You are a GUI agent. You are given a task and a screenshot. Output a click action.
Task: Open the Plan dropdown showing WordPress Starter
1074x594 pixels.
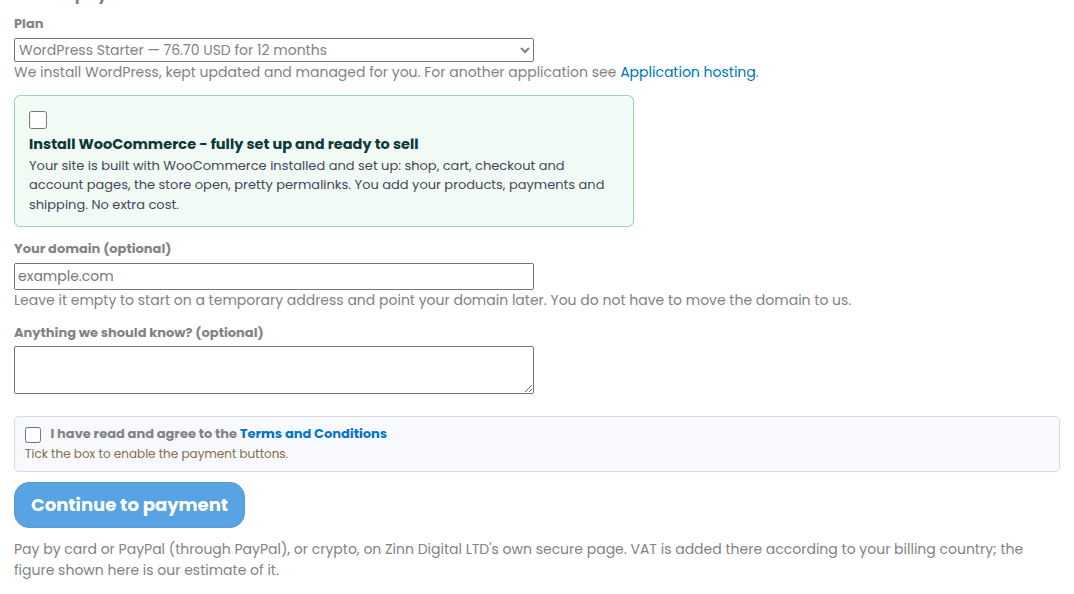point(273,50)
